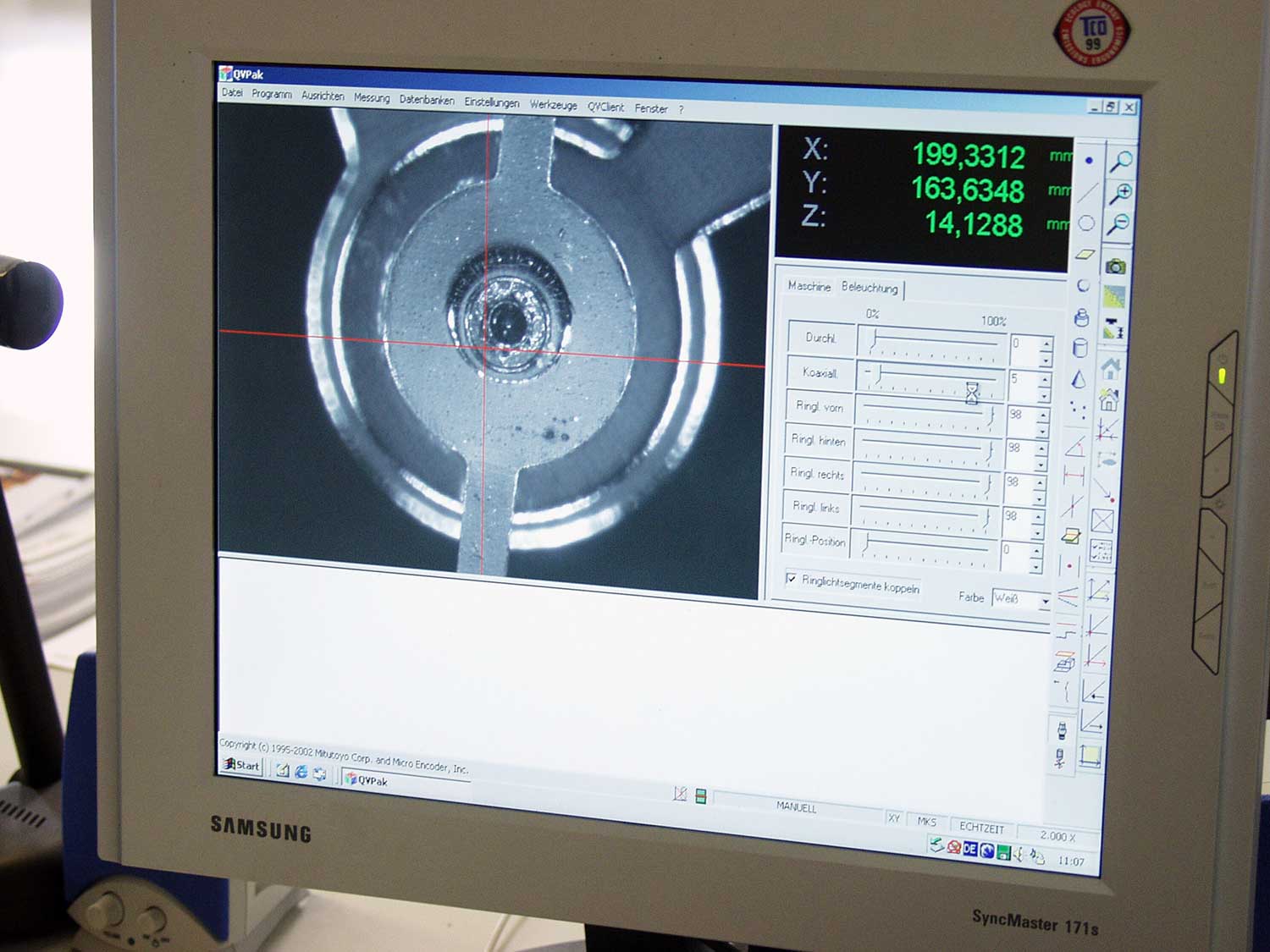Select the angle measurement tool
Image resolution: width=1270 pixels, height=952 pixels.
pos(1075,446)
